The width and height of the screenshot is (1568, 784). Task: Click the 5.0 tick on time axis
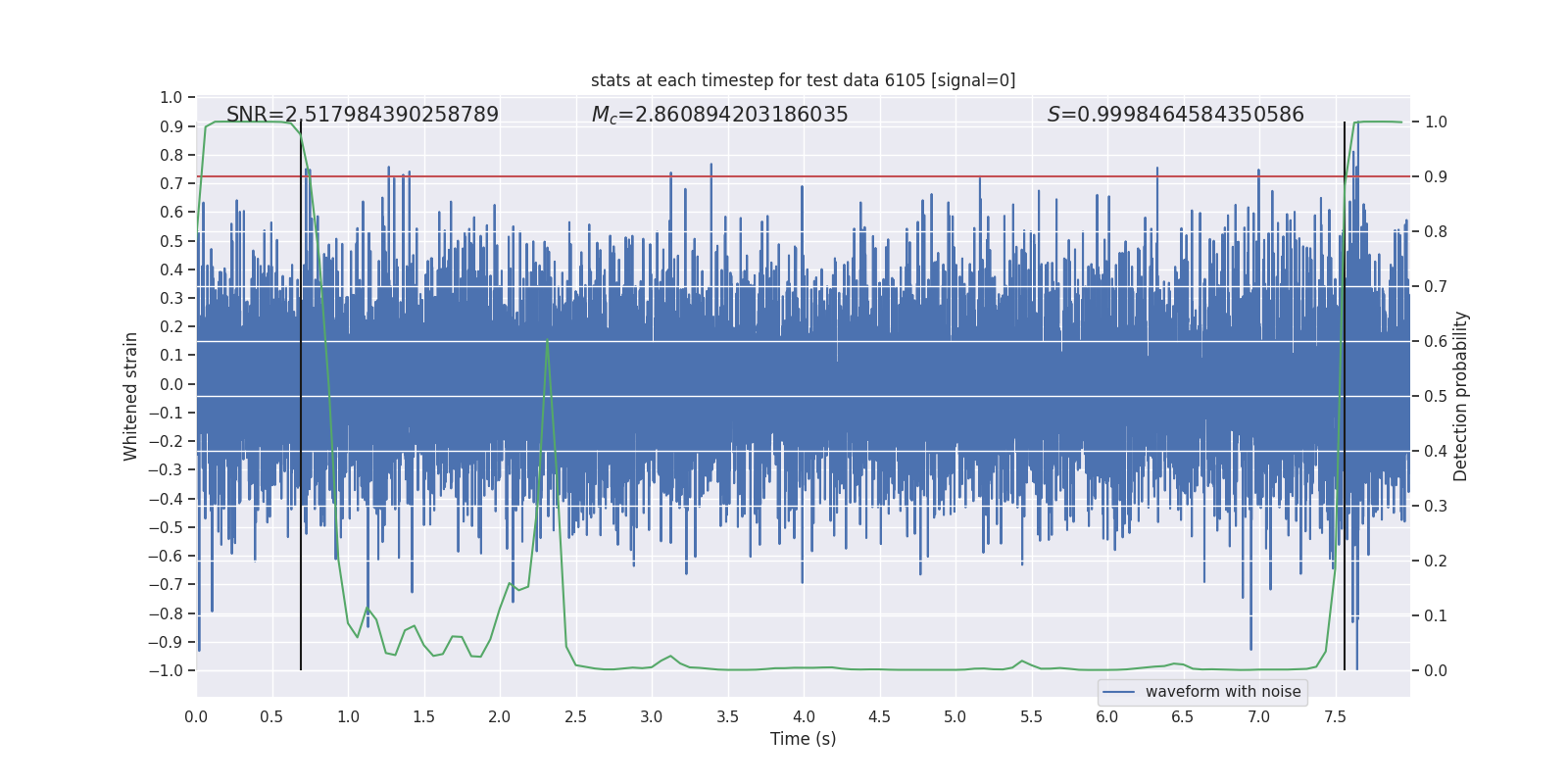[955, 717]
